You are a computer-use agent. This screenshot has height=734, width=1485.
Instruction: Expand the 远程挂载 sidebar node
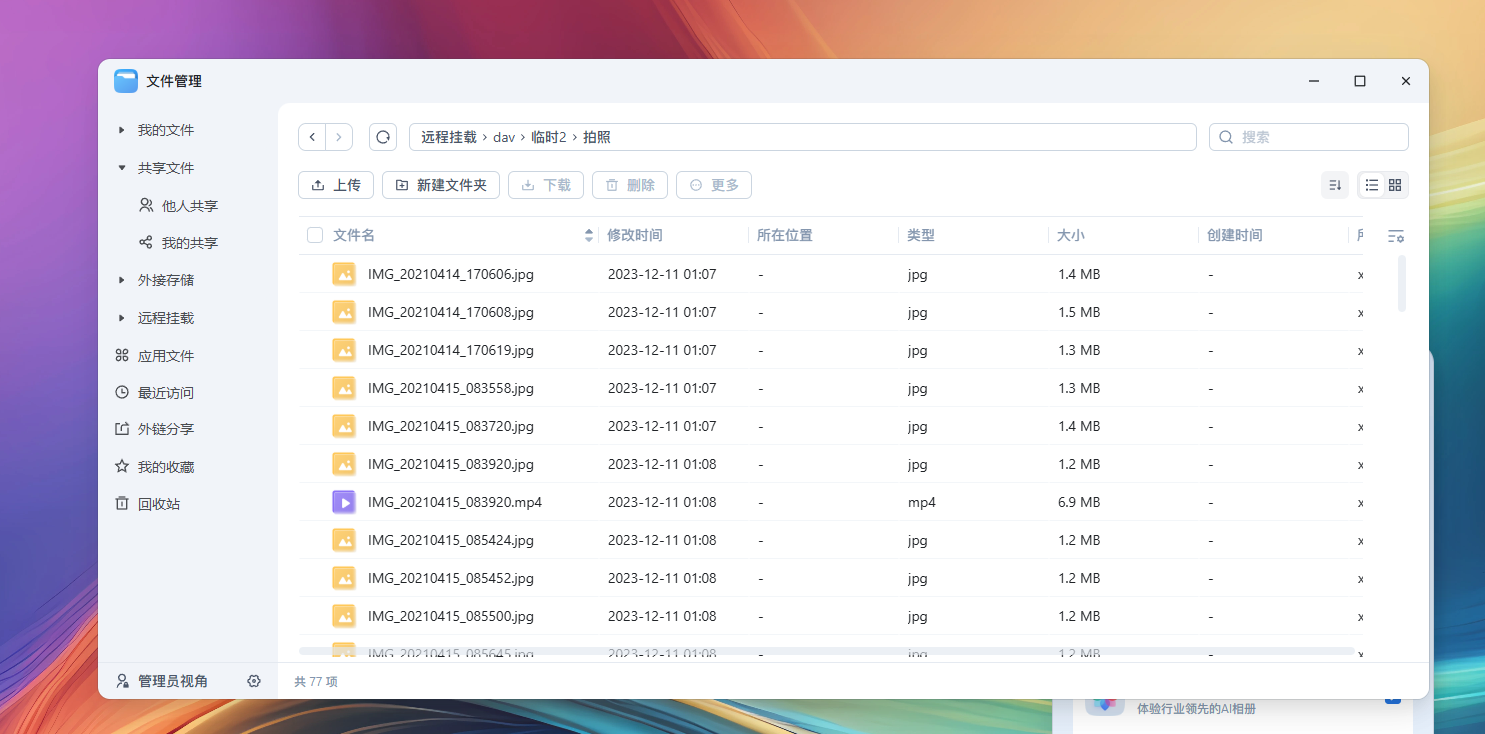(x=122, y=318)
